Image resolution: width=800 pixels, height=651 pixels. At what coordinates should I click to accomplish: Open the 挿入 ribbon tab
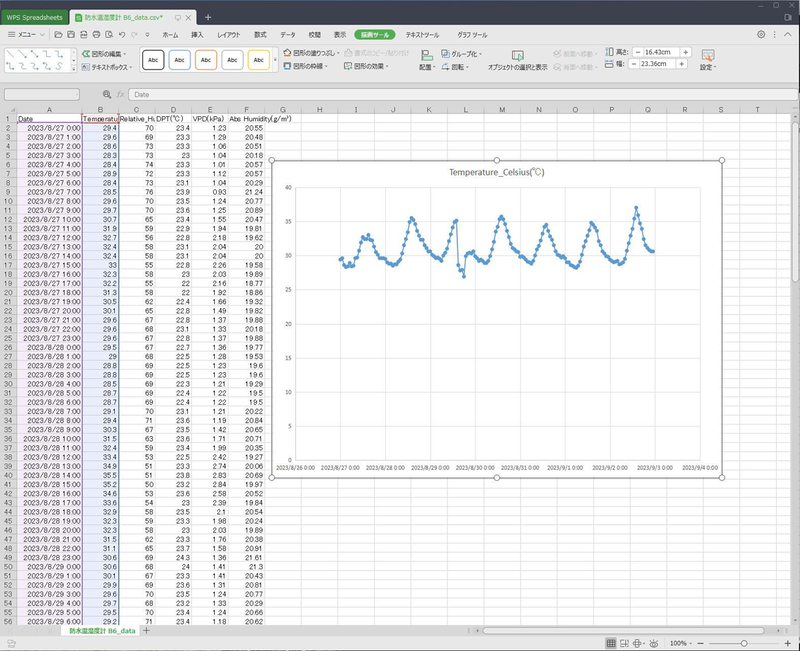click(197, 34)
